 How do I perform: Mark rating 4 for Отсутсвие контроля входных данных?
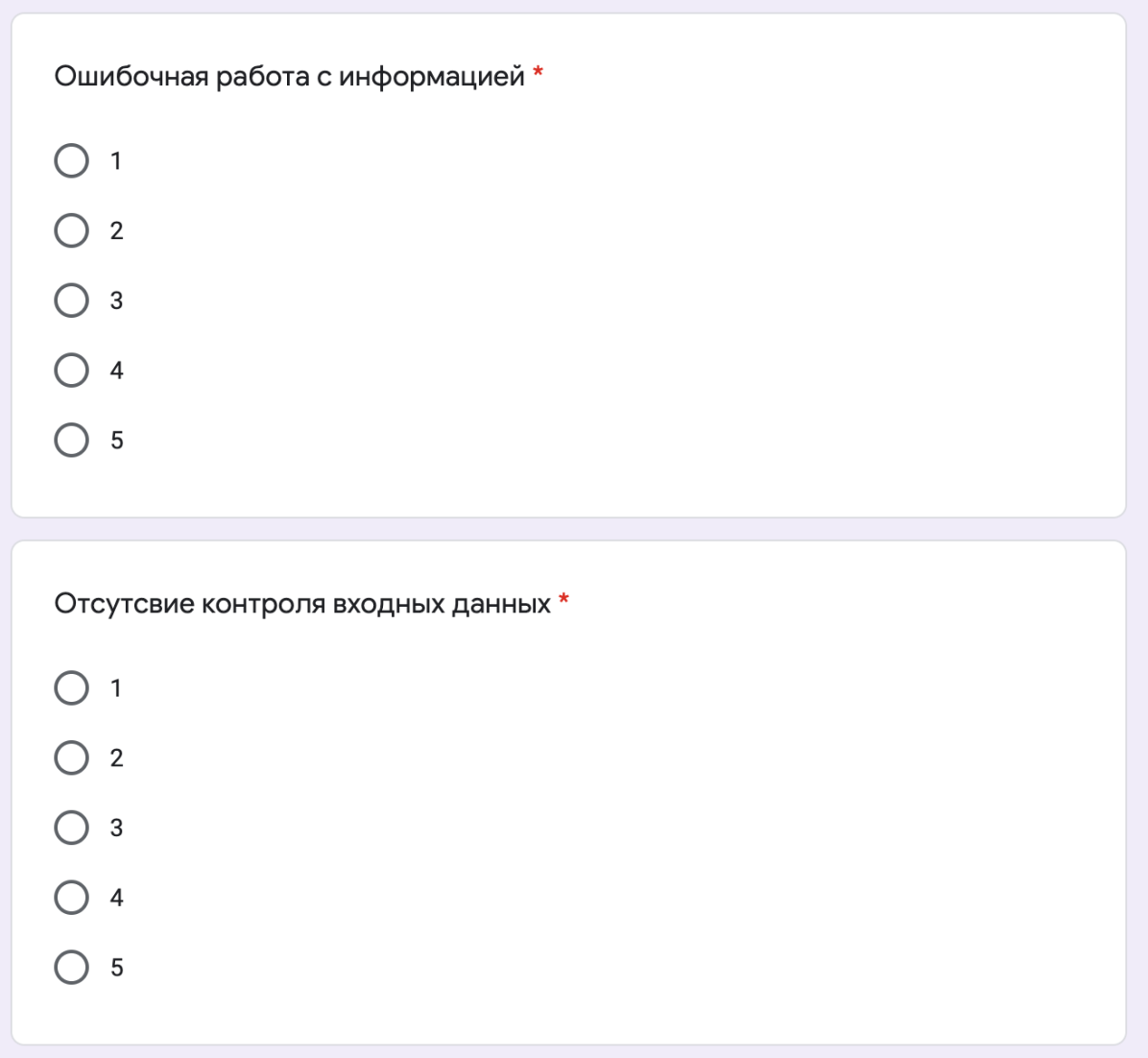(72, 897)
